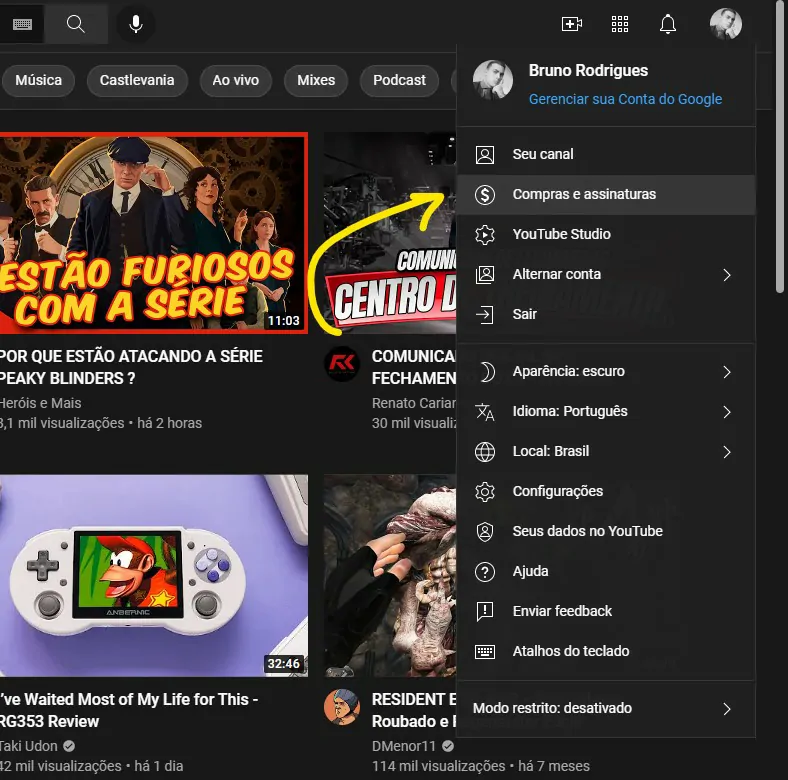Expand Alternar conta submenu chevron
The width and height of the screenshot is (788, 780).
pos(727,275)
